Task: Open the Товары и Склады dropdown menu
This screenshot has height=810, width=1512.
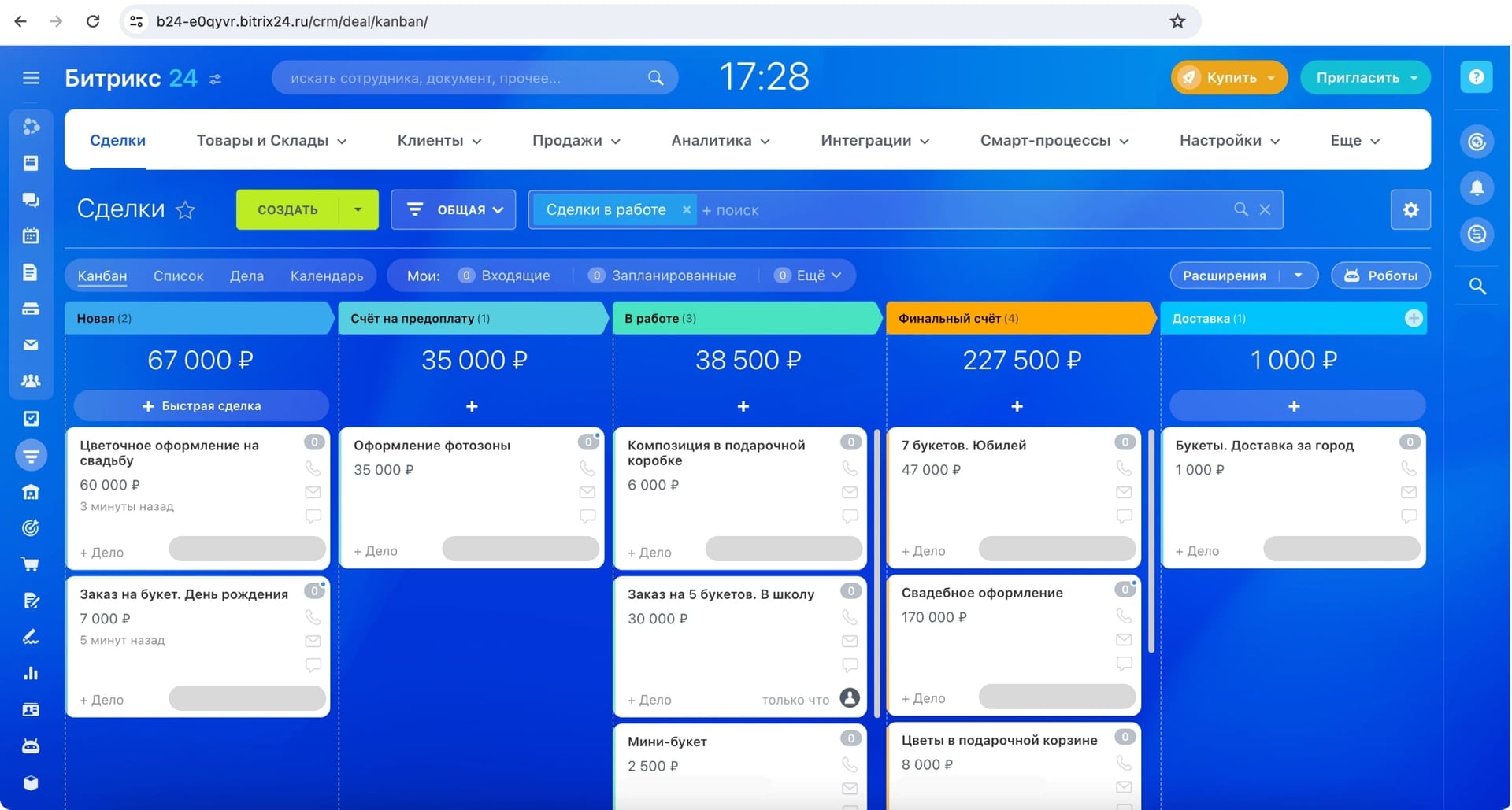Action: (272, 140)
